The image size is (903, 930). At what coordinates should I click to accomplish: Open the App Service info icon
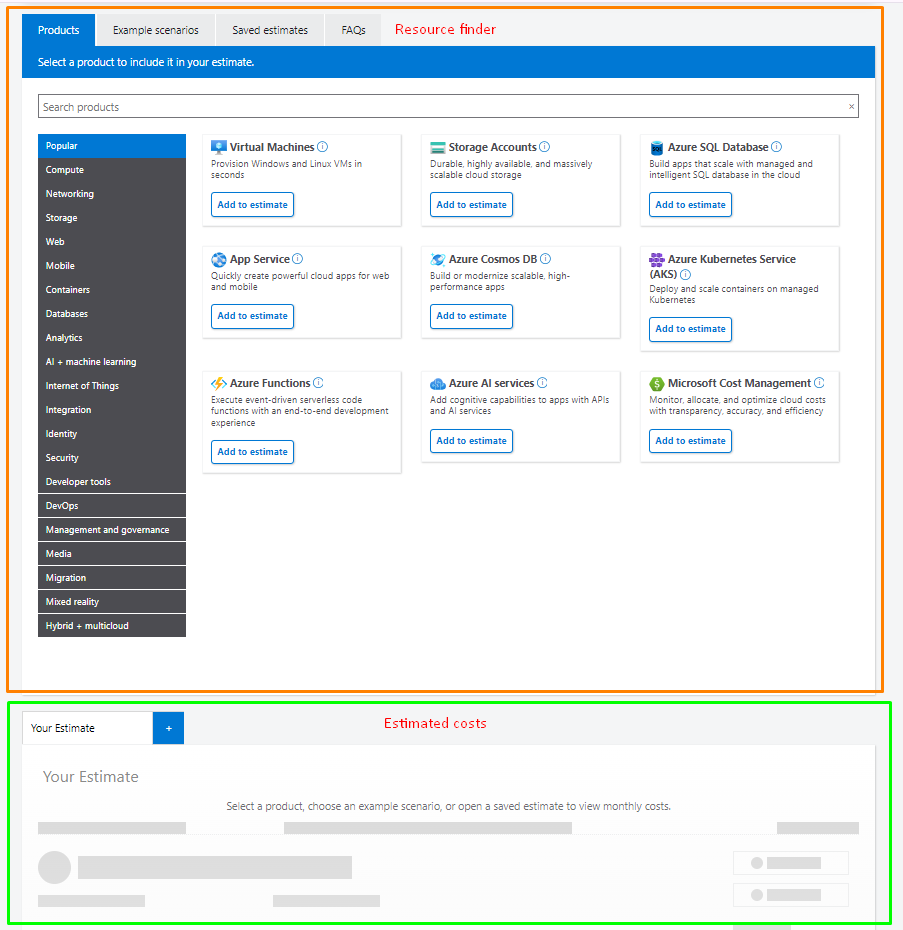pos(297,259)
